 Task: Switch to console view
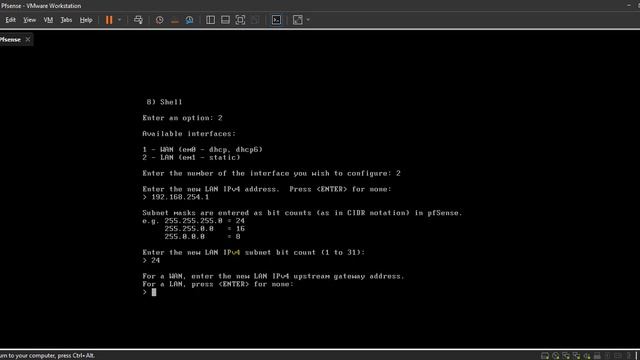tap(276, 20)
